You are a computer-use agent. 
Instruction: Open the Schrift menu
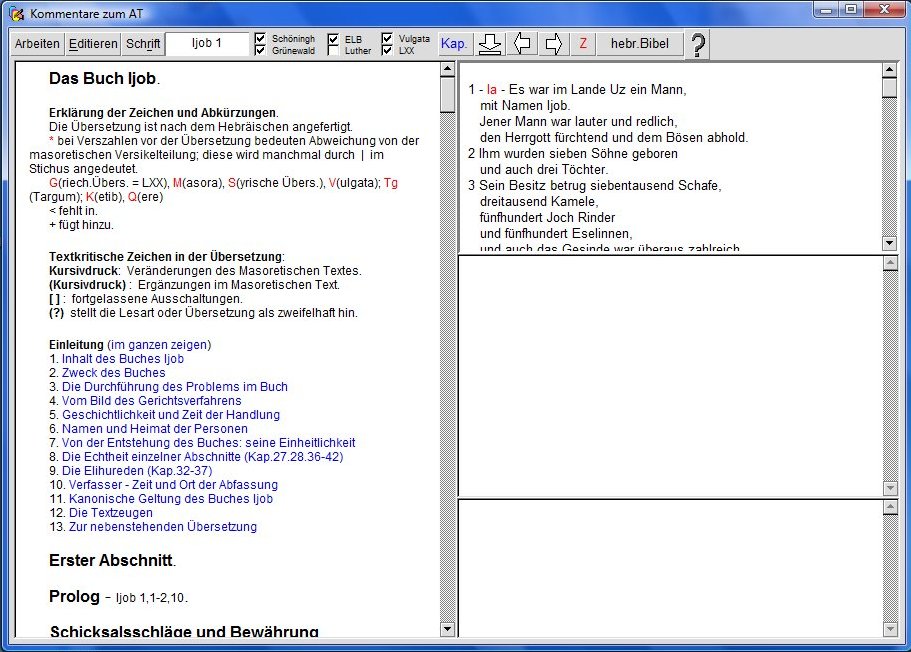143,44
